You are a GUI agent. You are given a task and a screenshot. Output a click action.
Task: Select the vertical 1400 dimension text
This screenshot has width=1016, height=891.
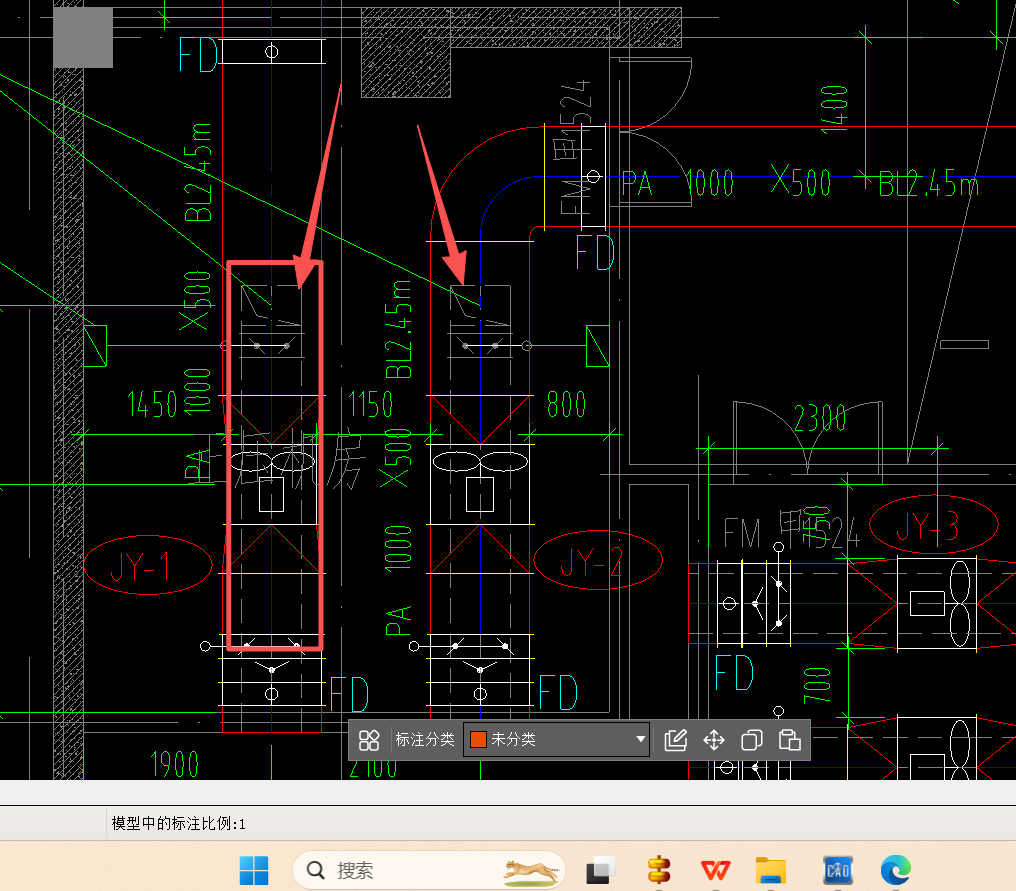pyautogui.click(x=835, y=110)
